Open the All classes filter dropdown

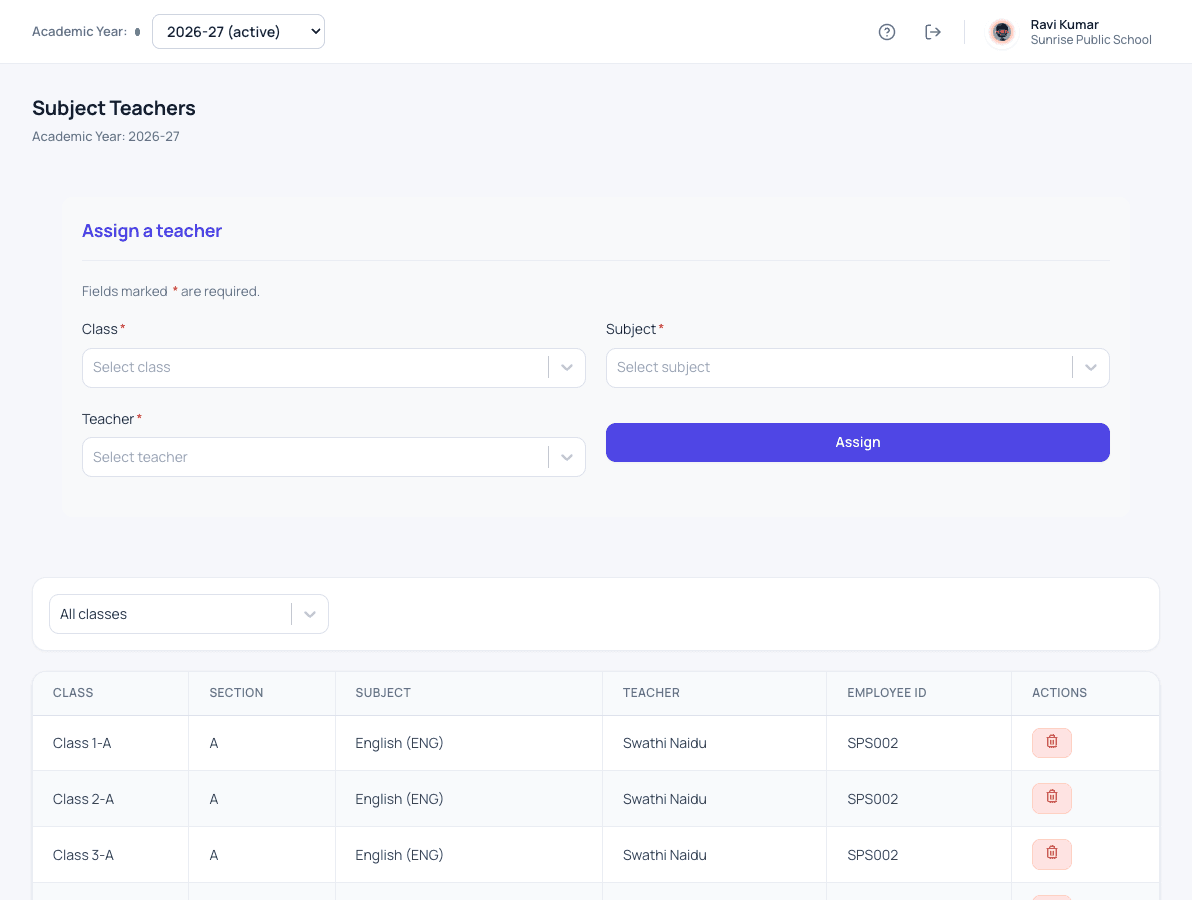click(x=189, y=614)
